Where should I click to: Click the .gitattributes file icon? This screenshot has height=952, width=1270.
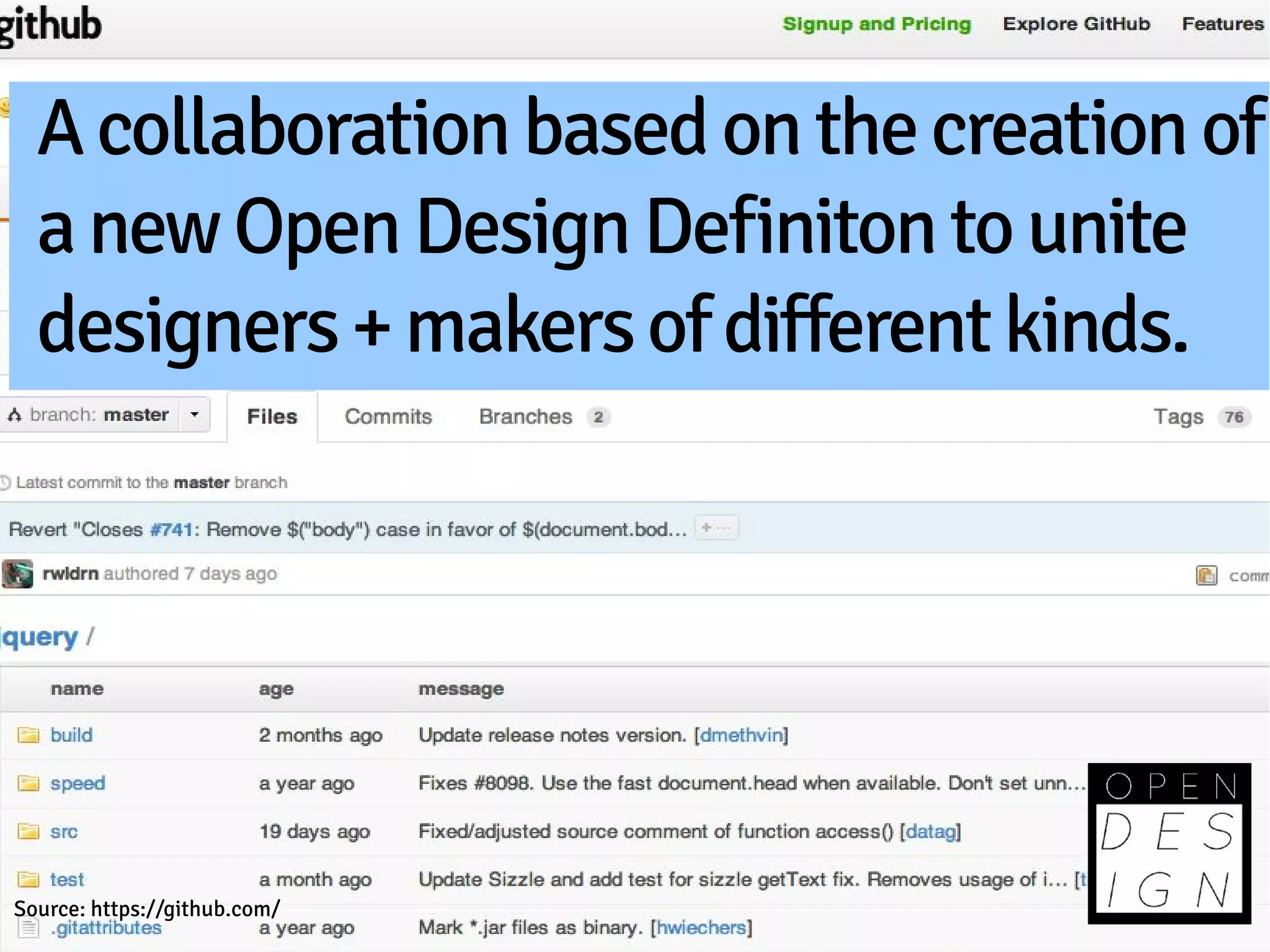[x=28, y=928]
